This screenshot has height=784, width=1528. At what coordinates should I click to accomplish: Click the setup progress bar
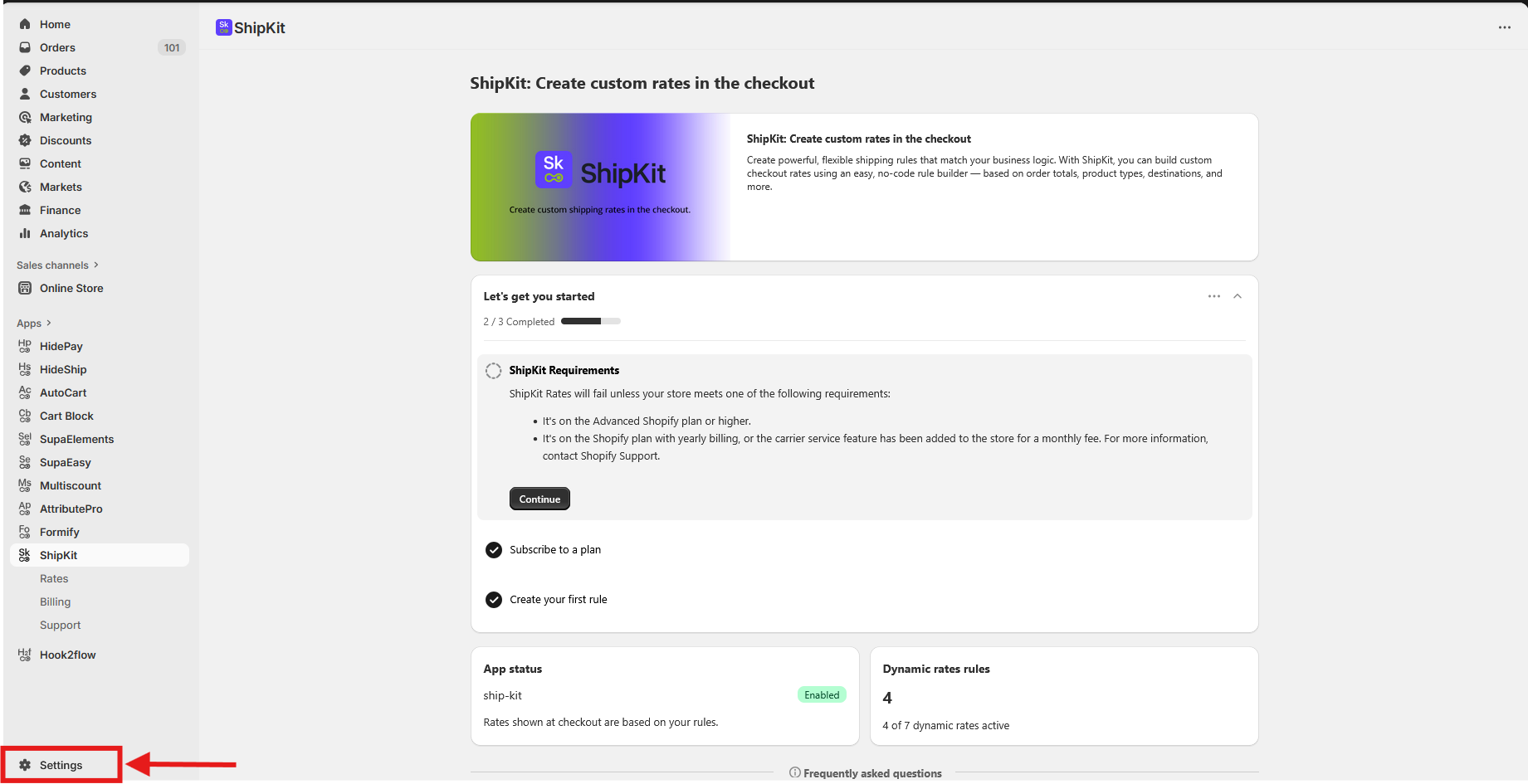(590, 321)
